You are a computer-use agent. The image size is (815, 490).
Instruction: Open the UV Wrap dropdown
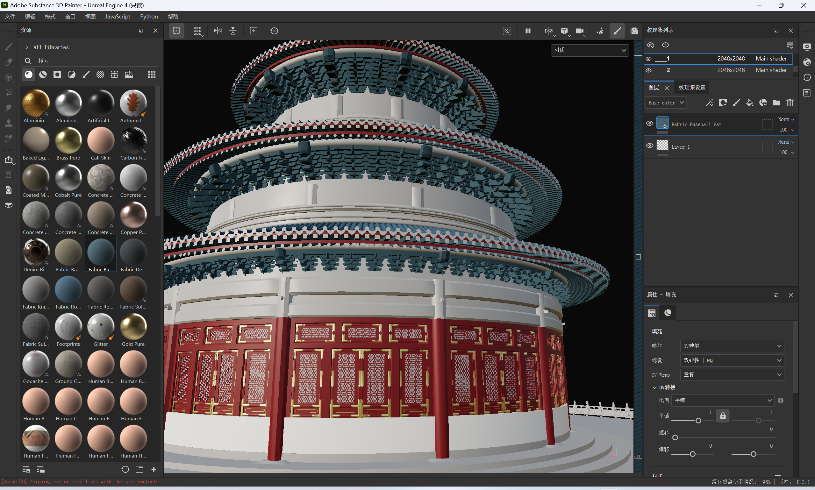[732, 374]
